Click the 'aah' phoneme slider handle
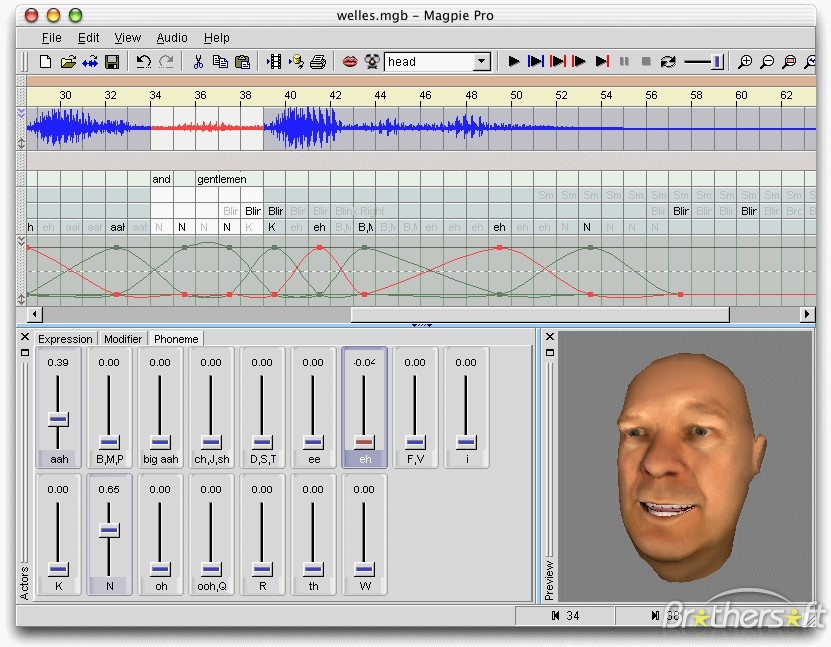Viewport: 831px width, 647px height. pyautogui.click(x=58, y=418)
